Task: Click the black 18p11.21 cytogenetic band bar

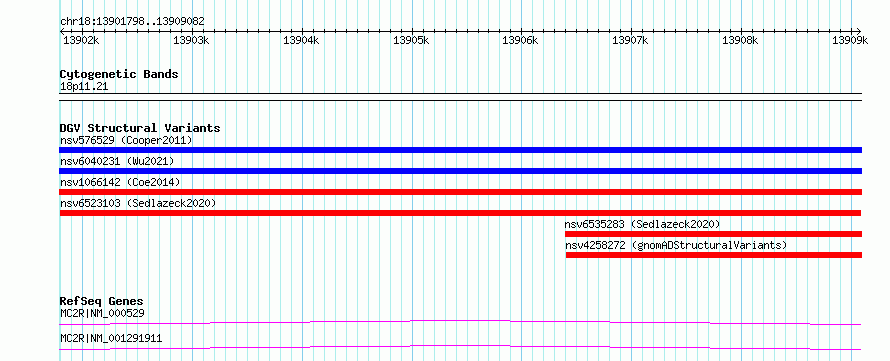Action: 460,97
